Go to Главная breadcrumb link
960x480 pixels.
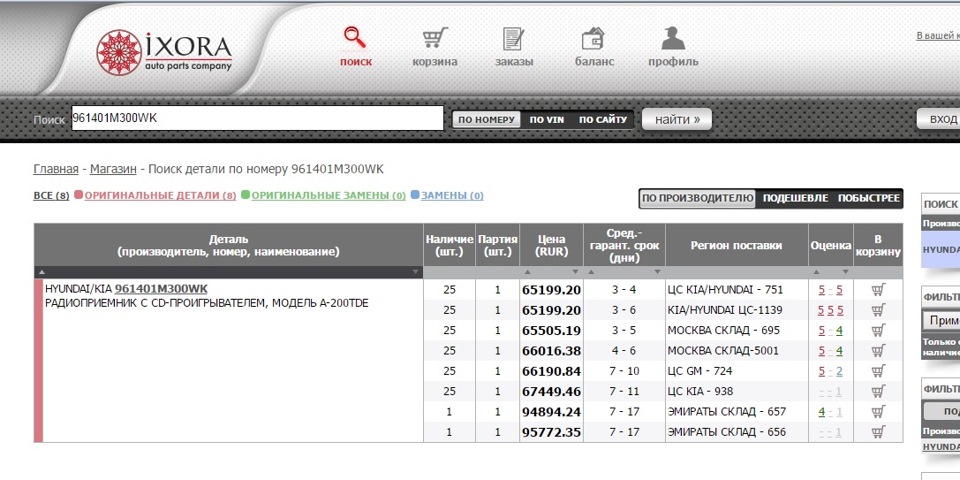click(x=56, y=169)
